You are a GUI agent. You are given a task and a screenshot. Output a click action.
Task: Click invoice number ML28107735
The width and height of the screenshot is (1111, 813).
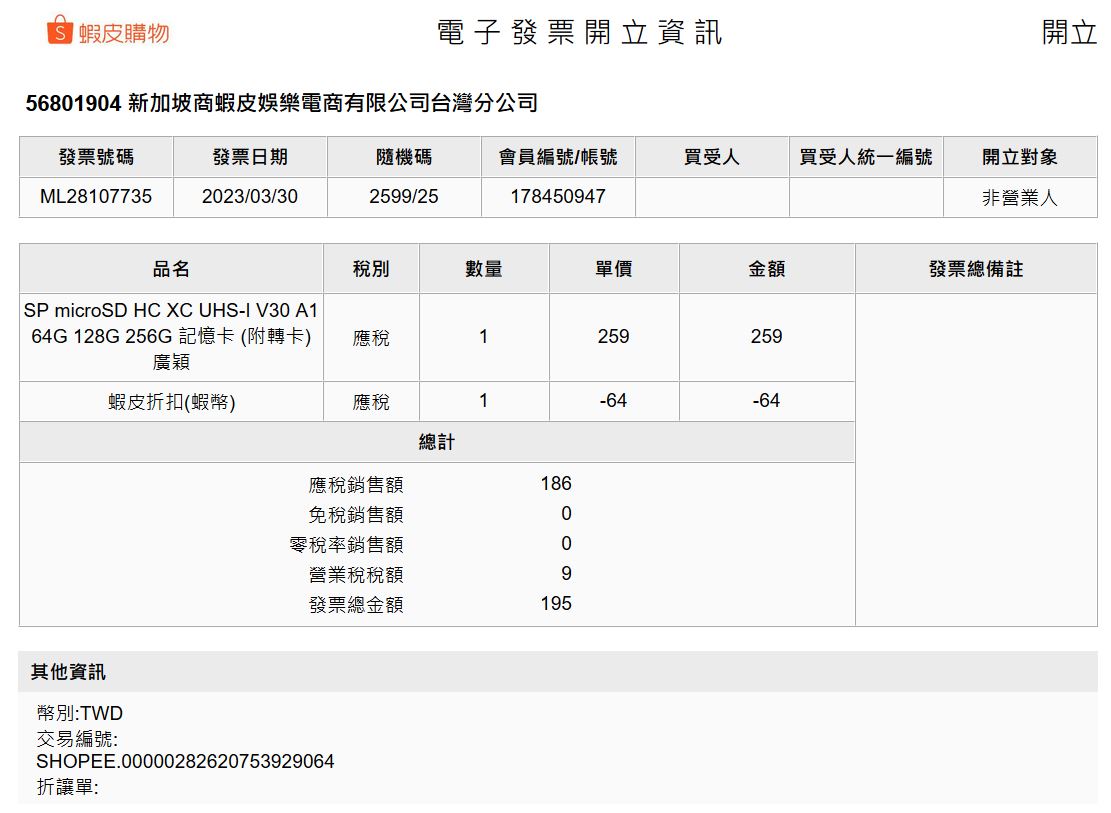click(96, 197)
